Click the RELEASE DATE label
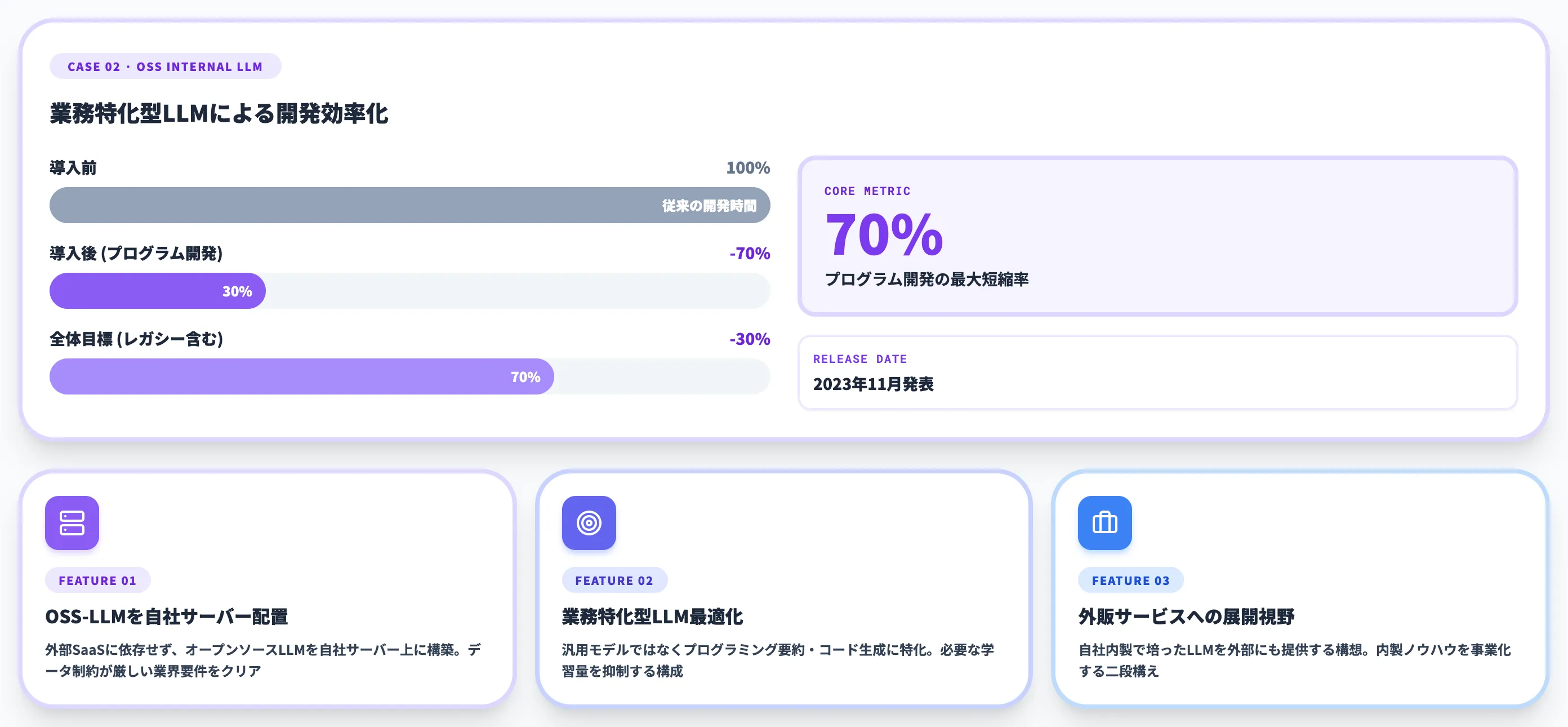The image size is (1568, 727). tap(860, 359)
